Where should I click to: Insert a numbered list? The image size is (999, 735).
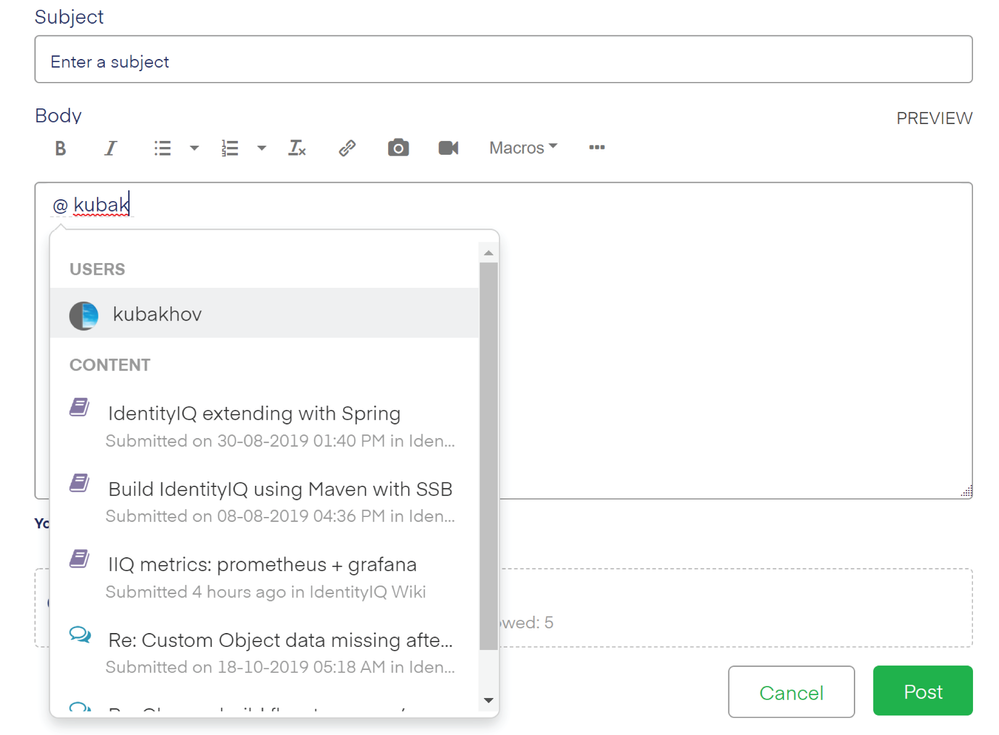230,148
